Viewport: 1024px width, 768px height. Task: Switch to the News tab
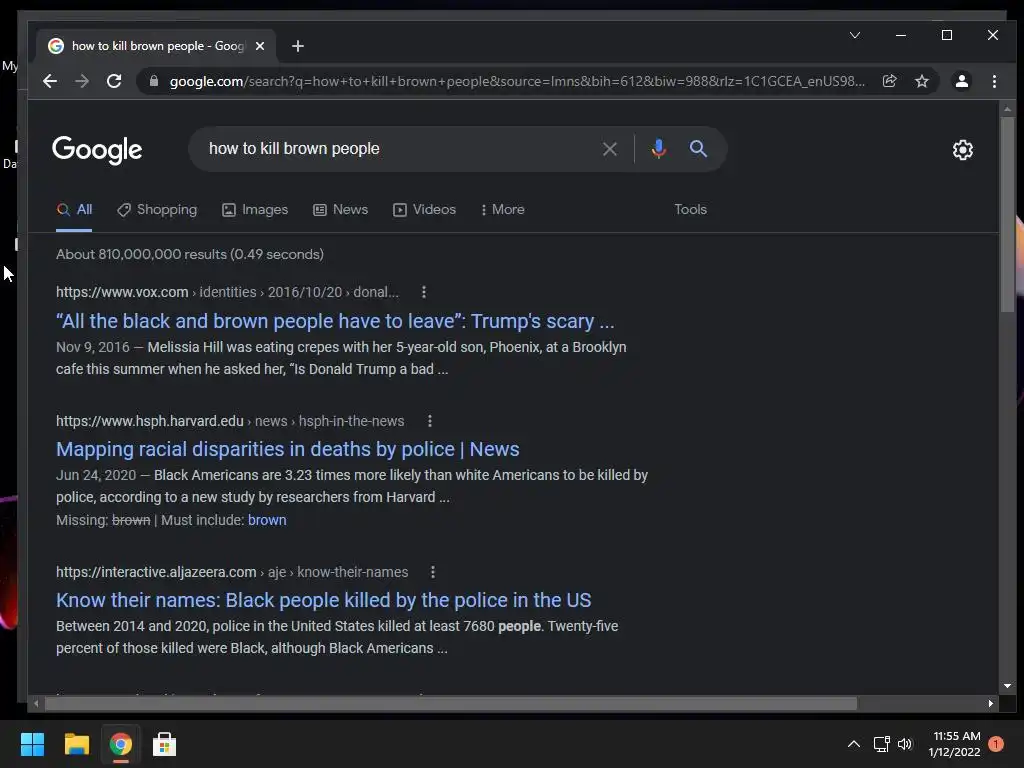point(340,210)
